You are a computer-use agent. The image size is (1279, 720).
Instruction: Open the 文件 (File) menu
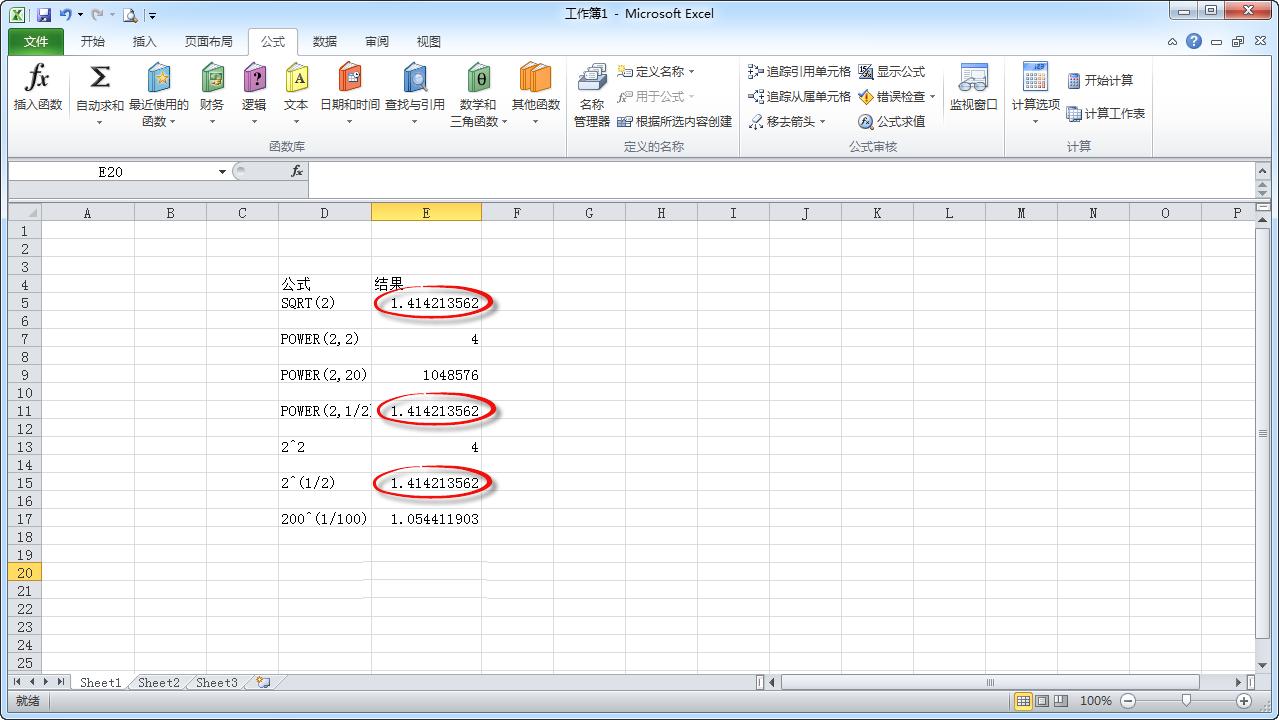pyautogui.click(x=34, y=41)
